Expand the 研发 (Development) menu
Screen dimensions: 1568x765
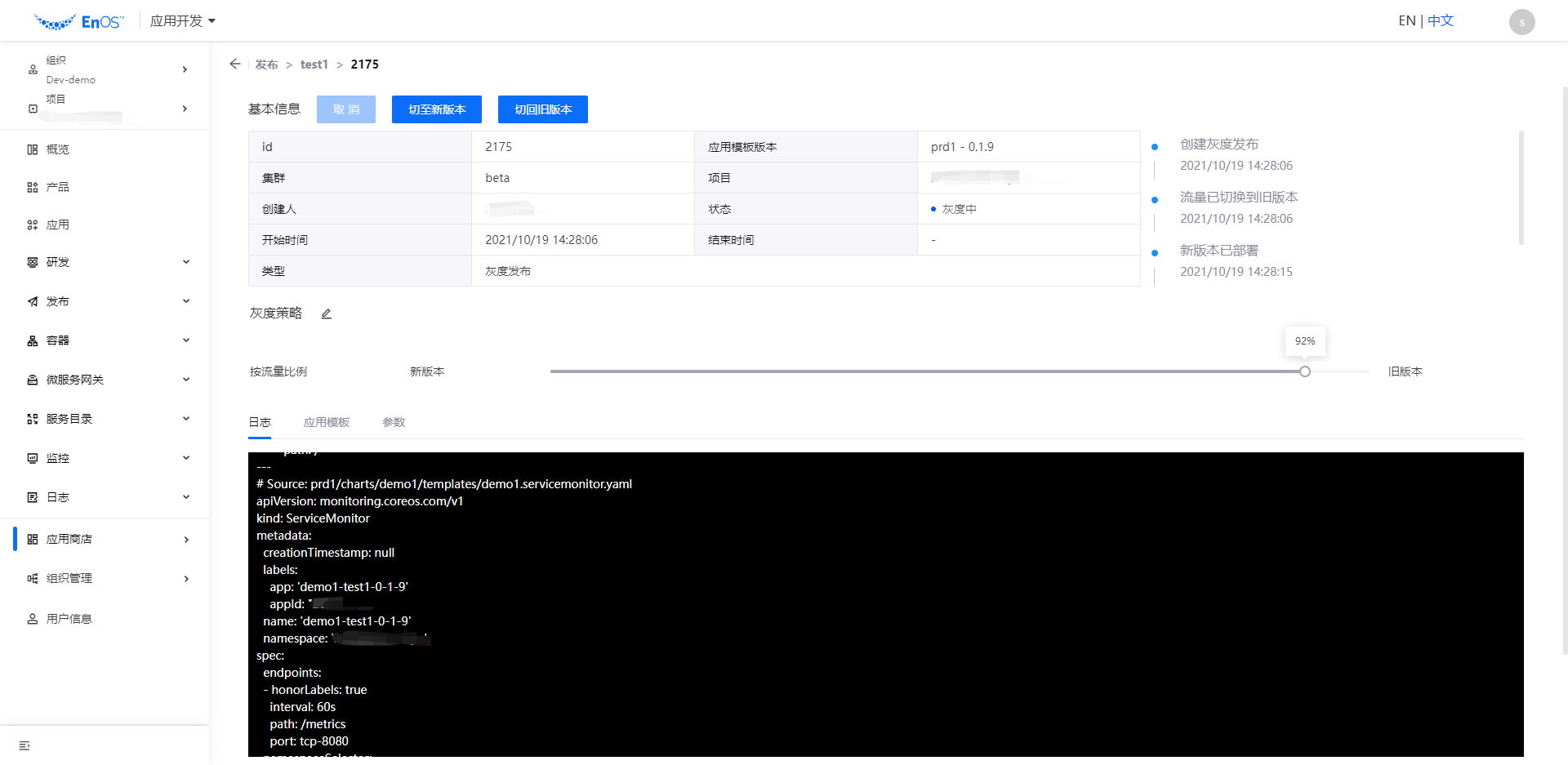(56, 261)
